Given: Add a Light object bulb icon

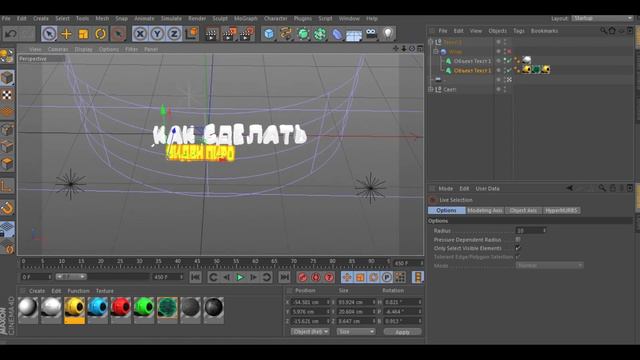Looking at the screenshot, I should tap(388, 34).
